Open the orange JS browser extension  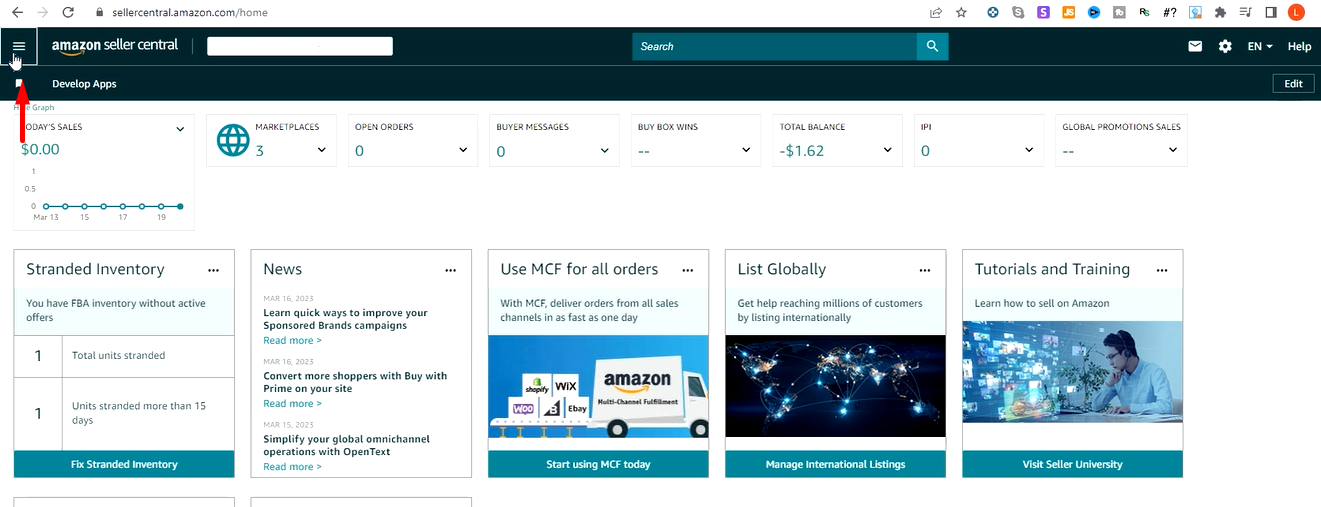point(1068,13)
